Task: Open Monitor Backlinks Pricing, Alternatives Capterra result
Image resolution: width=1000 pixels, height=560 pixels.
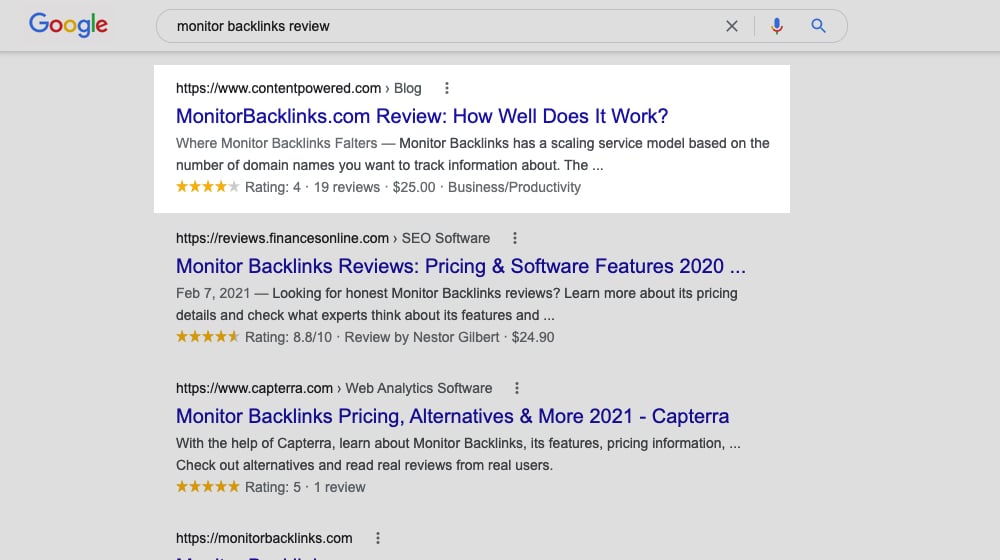Action: tap(452, 416)
